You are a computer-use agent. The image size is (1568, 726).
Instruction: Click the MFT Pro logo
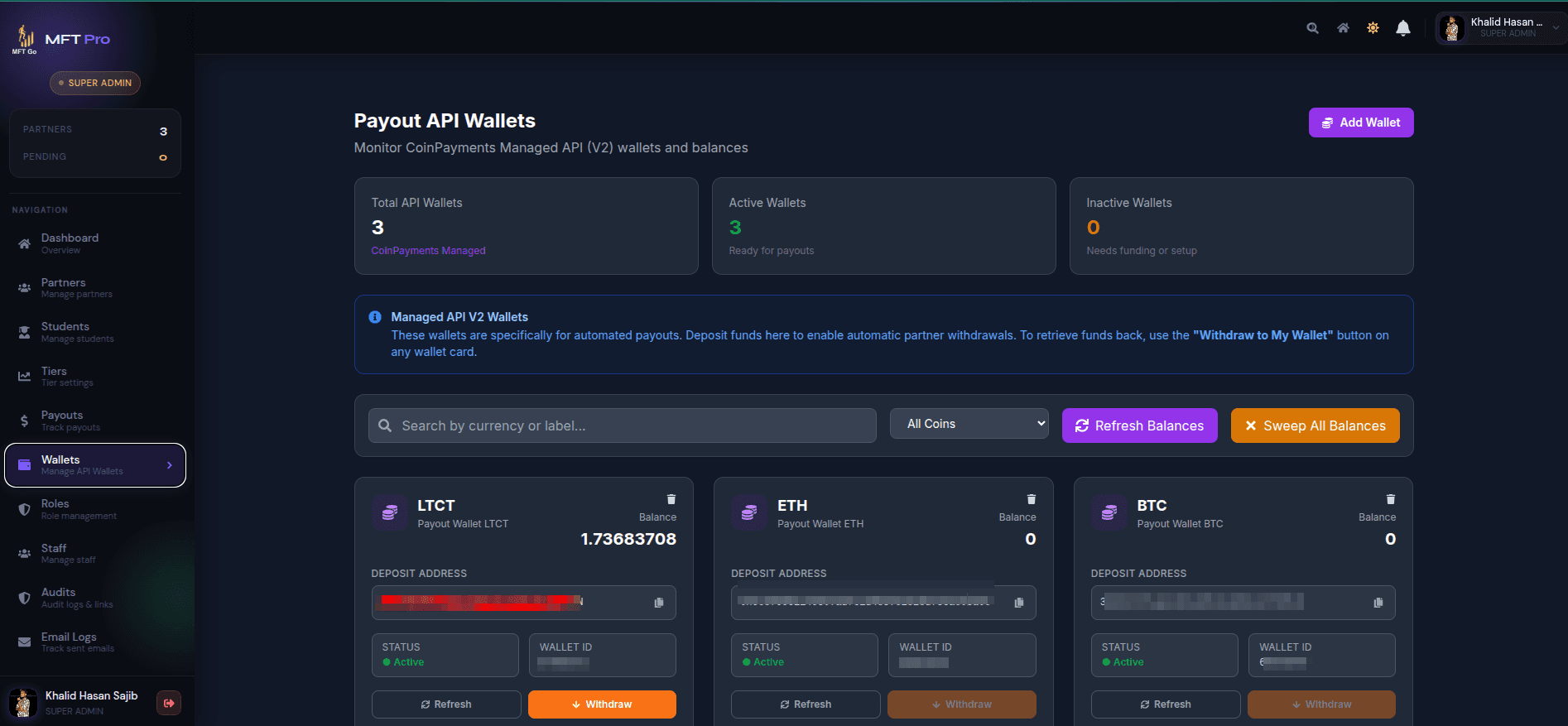click(62, 39)
